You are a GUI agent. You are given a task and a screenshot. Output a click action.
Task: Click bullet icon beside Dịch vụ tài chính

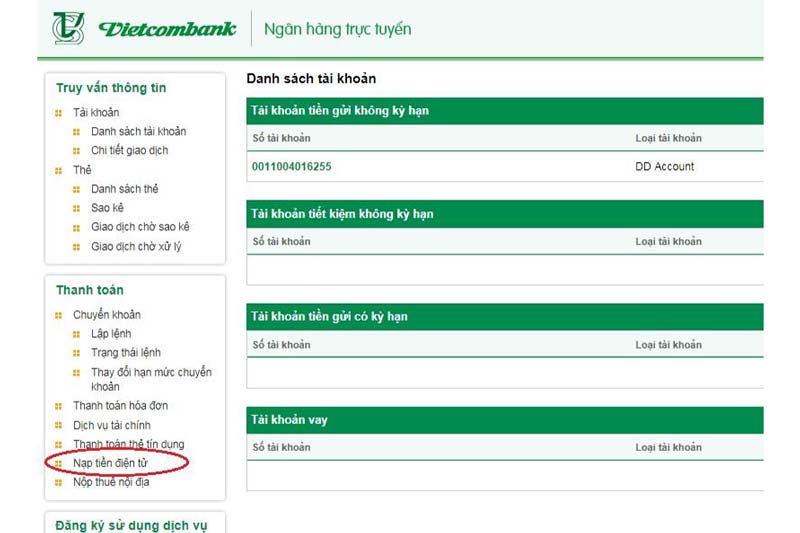point(58,425)
